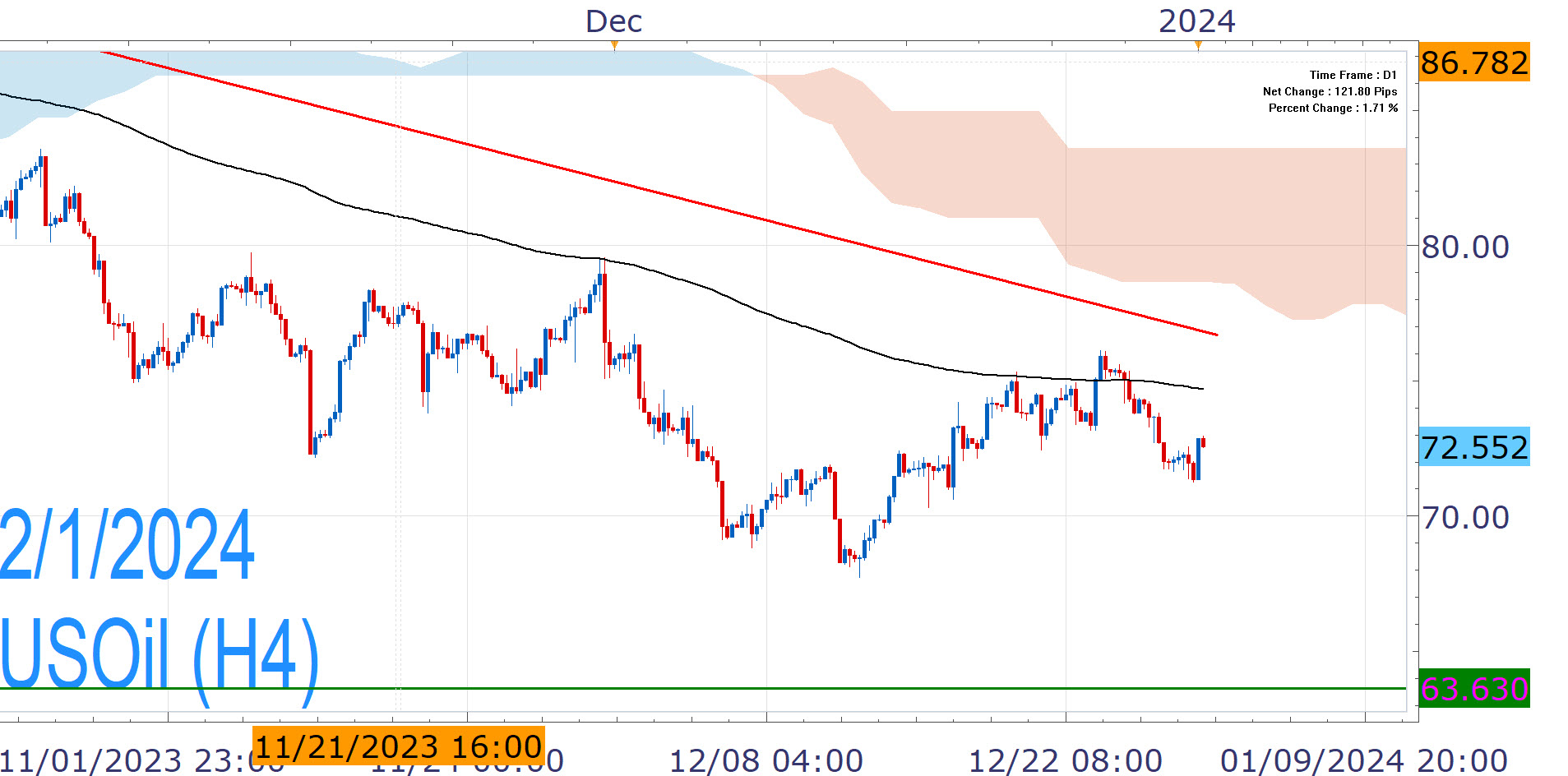Click the 12/22 08:00 time axis label
1568x776 pixels.
pyautogui.click(x=1066, y=761)
